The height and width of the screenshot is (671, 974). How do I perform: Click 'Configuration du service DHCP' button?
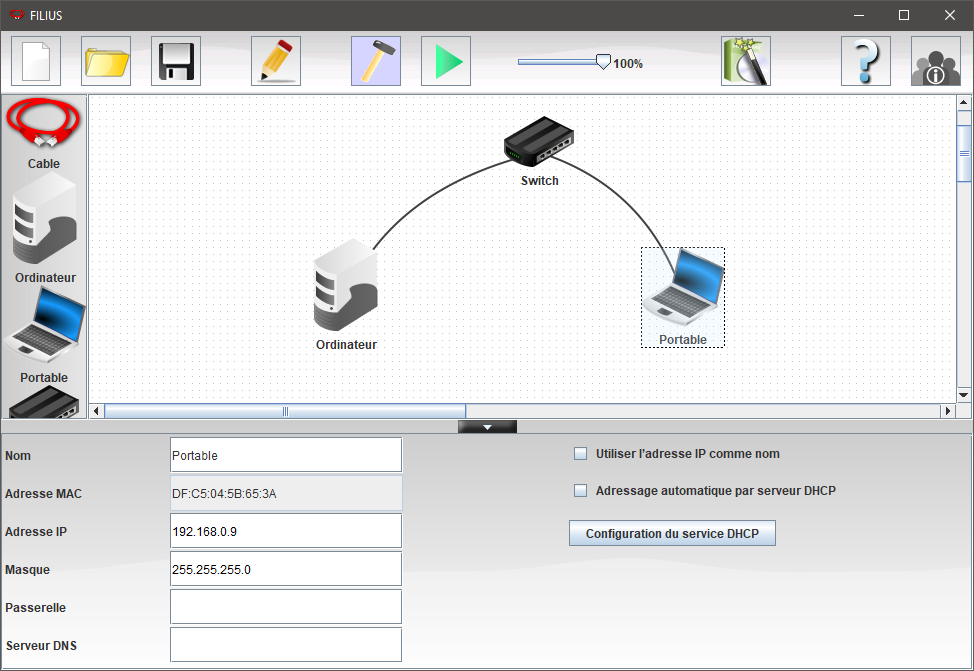672,534
